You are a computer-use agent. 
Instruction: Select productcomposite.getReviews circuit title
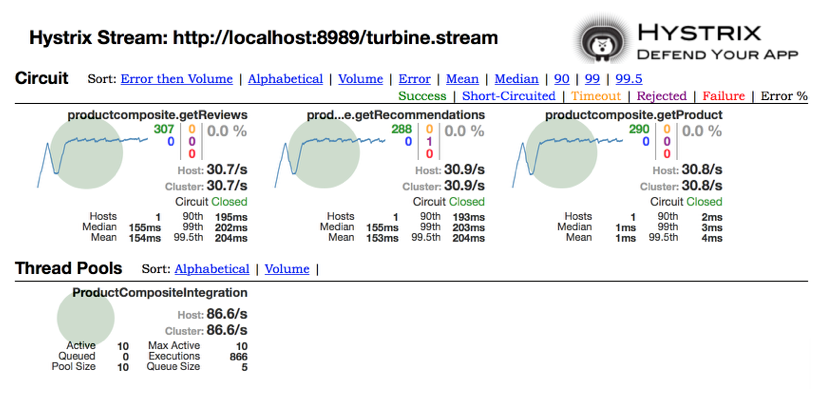tap(157, 115)
